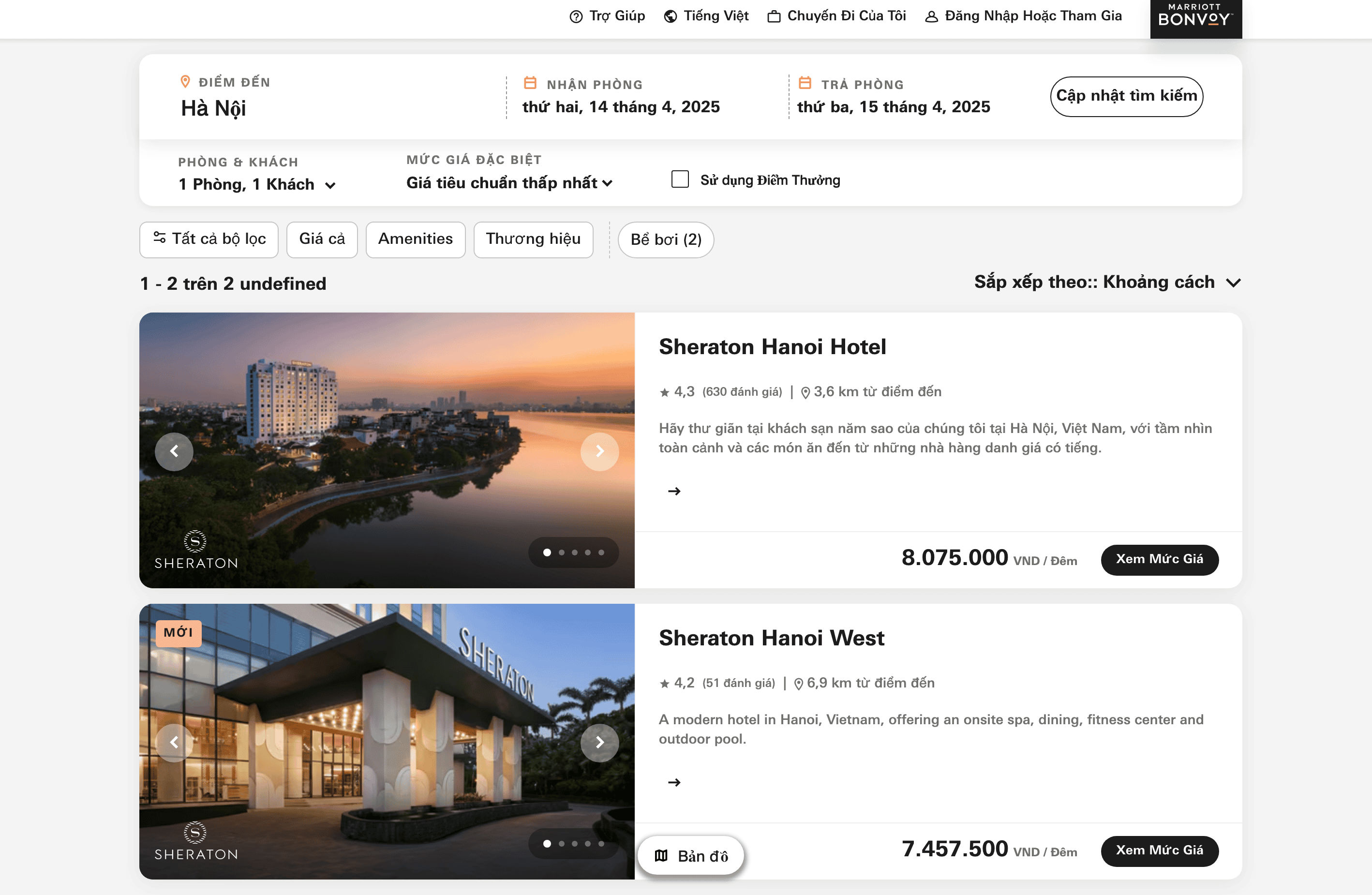Click arrow icon under Sheraton Hanoi Hotel description
The image size is (1372, 895).
click(x=673, y=491)
